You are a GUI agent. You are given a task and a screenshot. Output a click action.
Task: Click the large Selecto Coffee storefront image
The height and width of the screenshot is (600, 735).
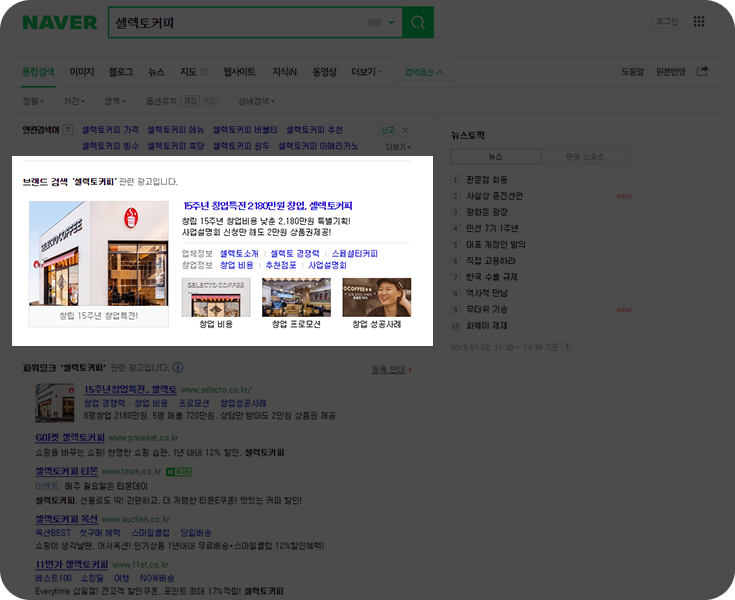tap(99, 254)
